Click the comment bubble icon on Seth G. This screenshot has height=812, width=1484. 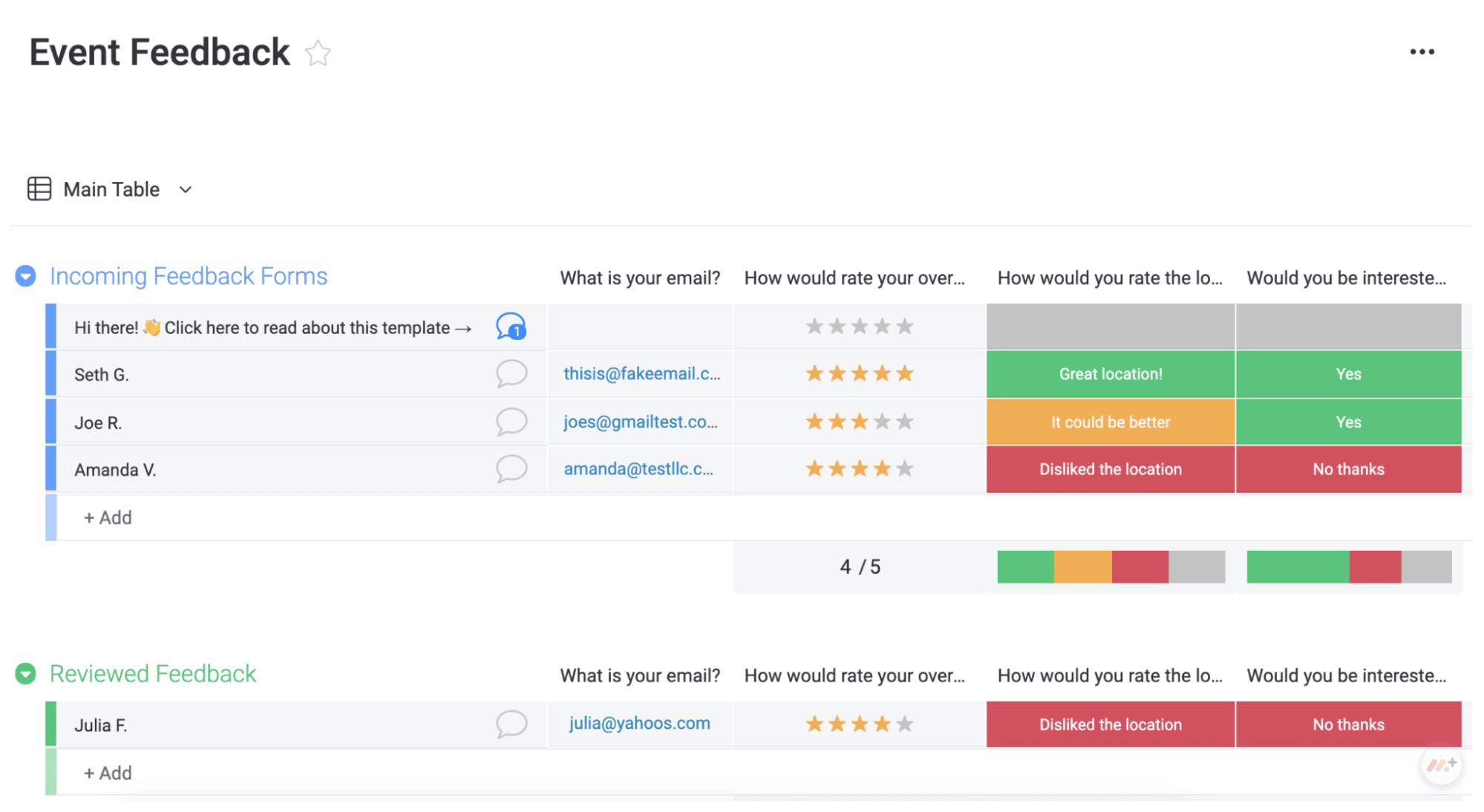(x=511, y=373)
